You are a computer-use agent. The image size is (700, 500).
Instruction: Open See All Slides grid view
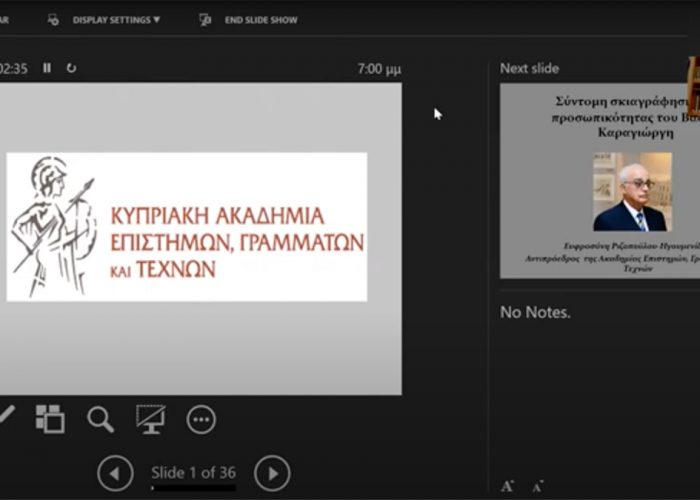[50, 419]
